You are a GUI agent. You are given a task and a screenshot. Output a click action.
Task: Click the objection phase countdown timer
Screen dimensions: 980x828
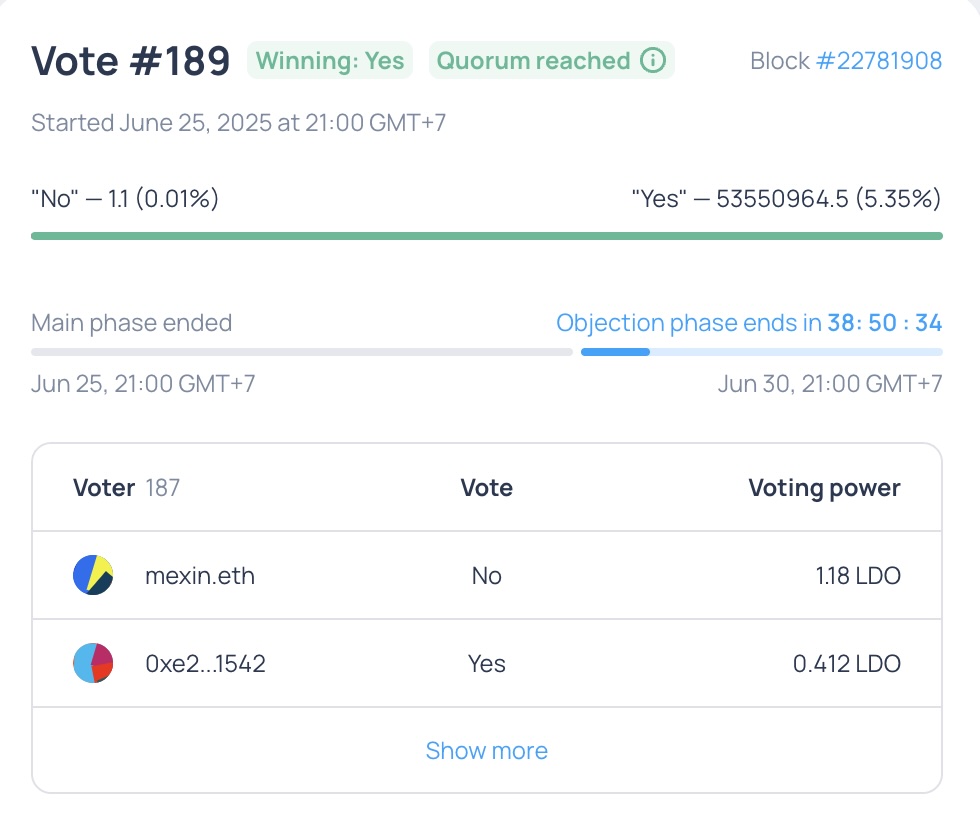click(884, 323)
